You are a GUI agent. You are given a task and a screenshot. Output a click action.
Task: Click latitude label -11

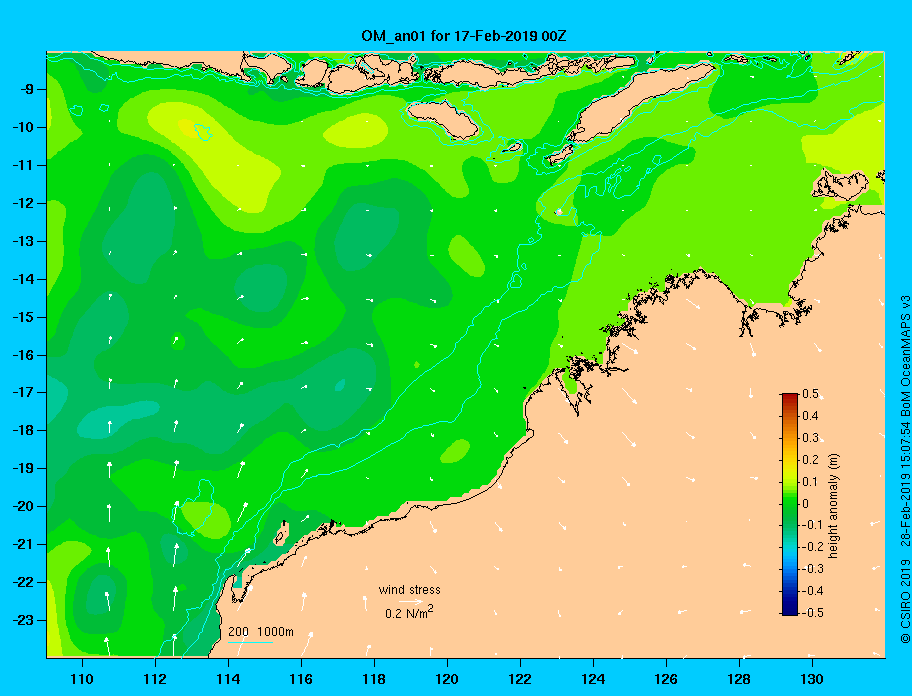pos(23,166)
